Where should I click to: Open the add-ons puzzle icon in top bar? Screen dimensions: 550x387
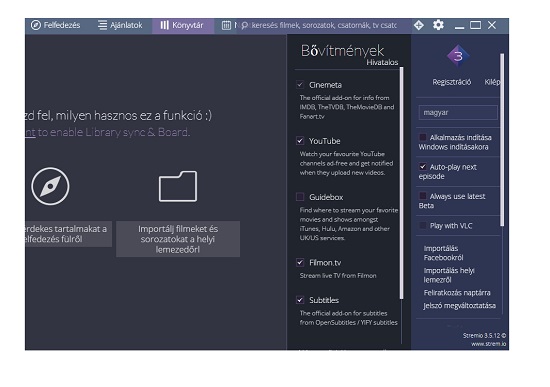[x=418, y=25]
